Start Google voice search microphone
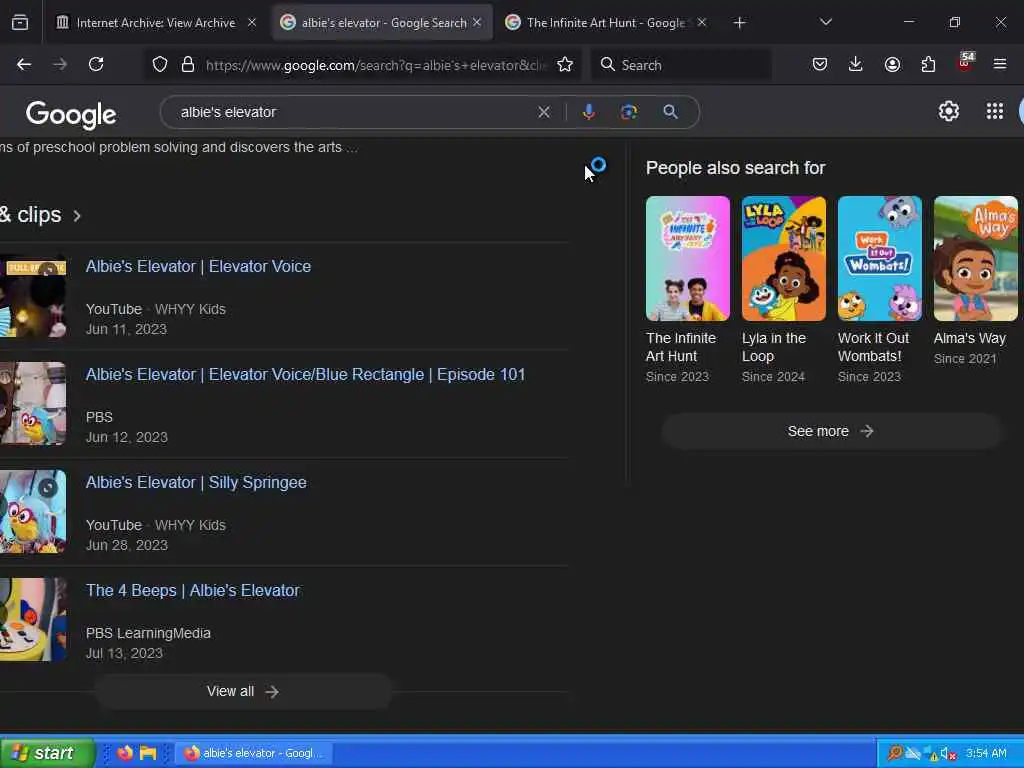 click(588, 112)
